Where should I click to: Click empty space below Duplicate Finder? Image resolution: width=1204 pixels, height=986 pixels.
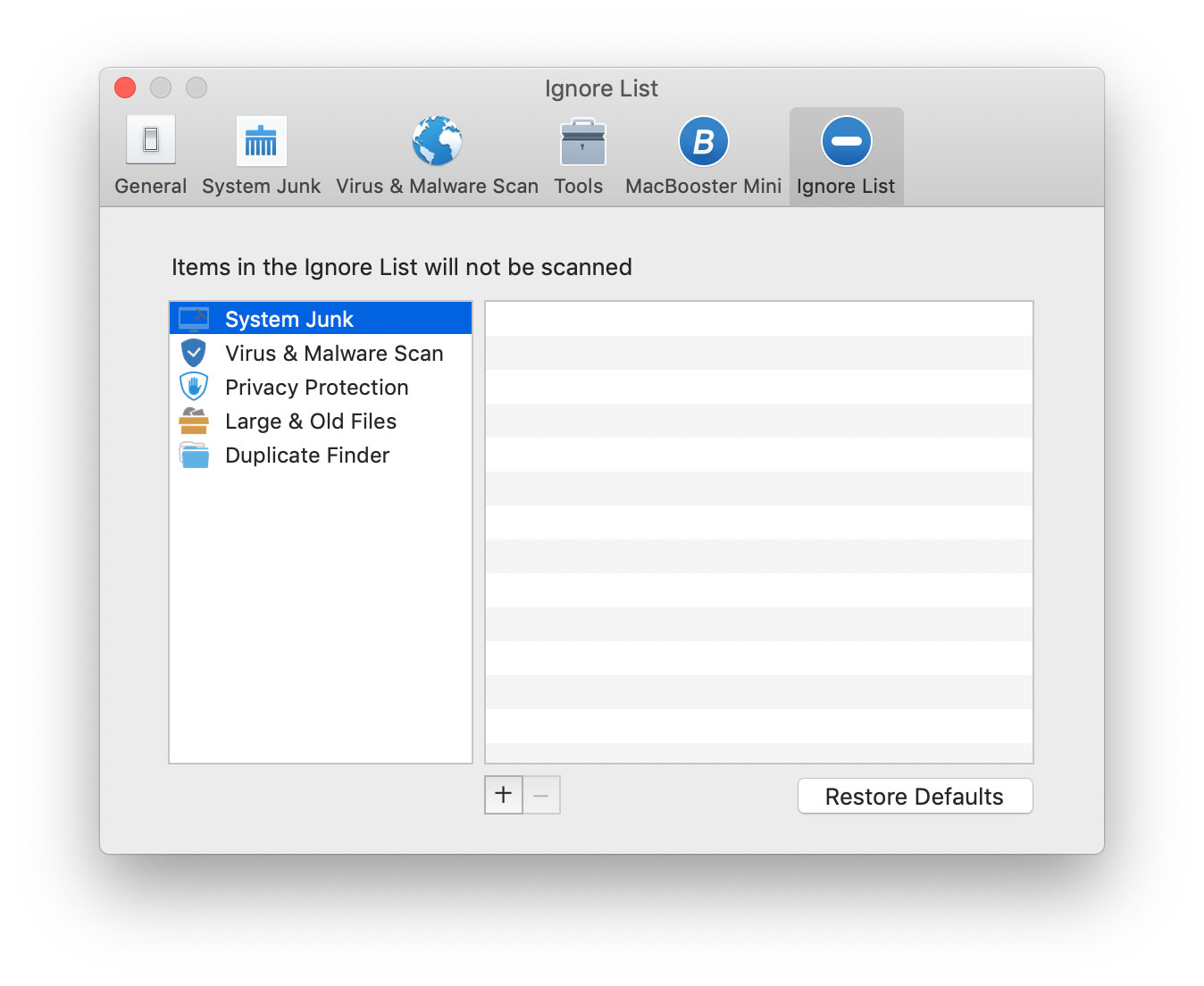tap(320, 616)
